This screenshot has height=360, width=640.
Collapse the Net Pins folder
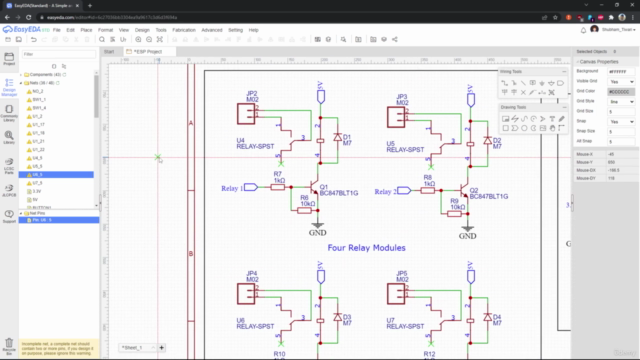coord(21,213)
